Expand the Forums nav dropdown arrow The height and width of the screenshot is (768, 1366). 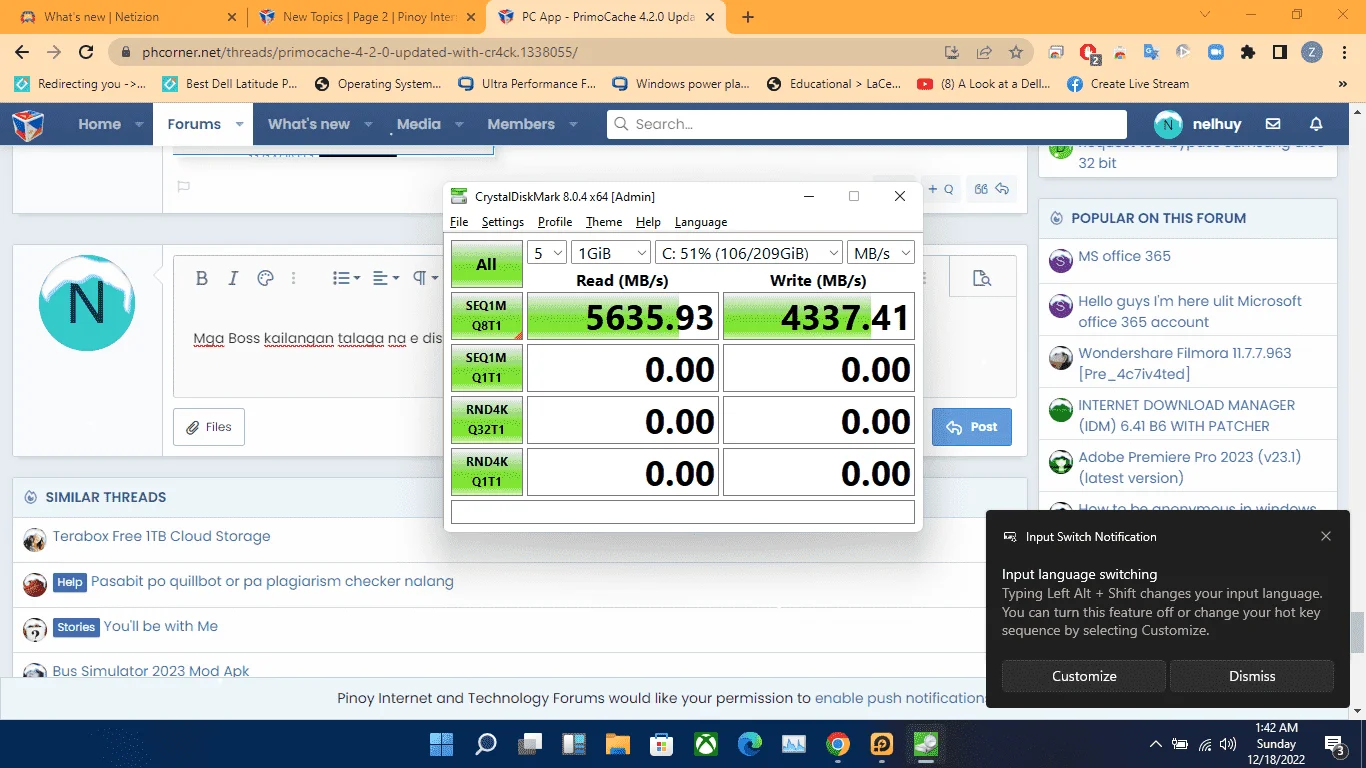pos(240,124)
